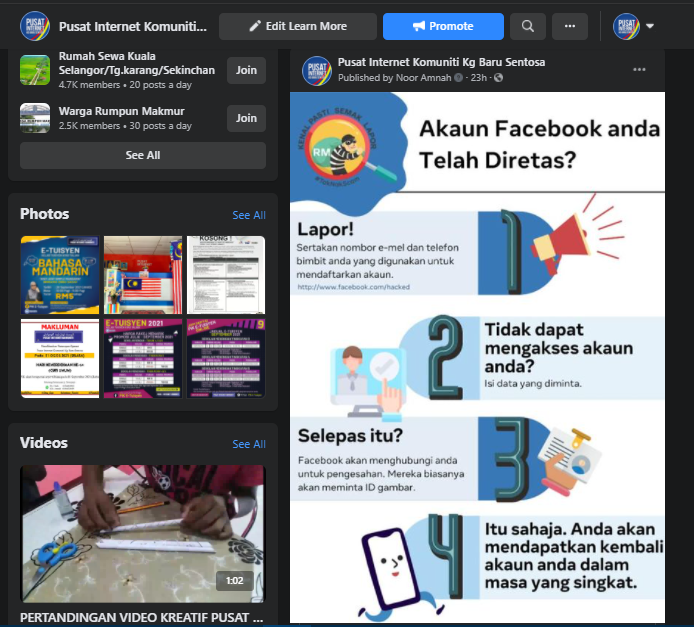Open the E-TUISYEN 2021 schedule photo
Viewport: 694px width, 627px height.
(143, 358)
